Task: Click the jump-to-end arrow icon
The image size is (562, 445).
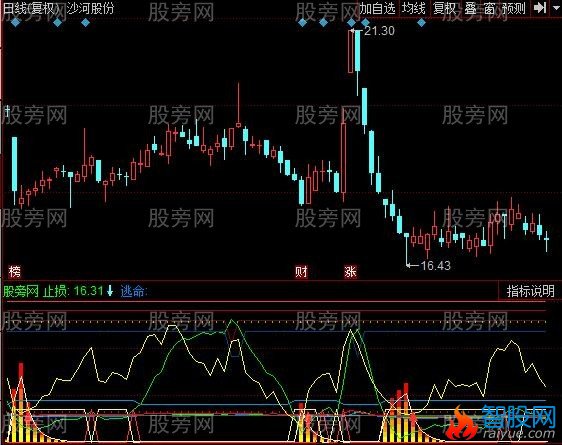Action: click(540, 7)
